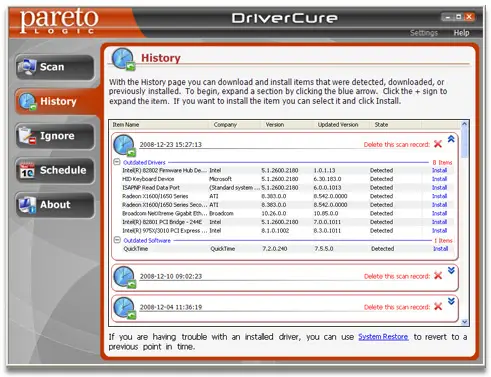Delete the 2008-12-23 scan record red X
This screenshot has height=377, width=491.
438,144
